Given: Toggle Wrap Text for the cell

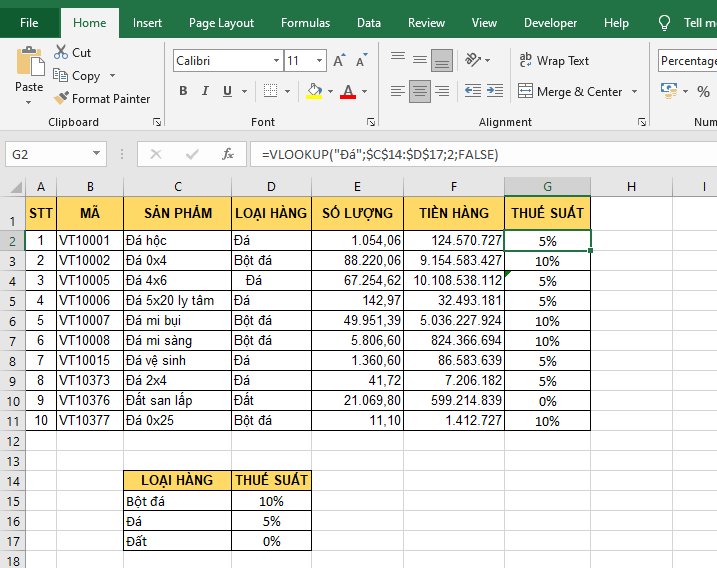Looking at the screenshot, I should pyautogui.click(x=554, y=61).
